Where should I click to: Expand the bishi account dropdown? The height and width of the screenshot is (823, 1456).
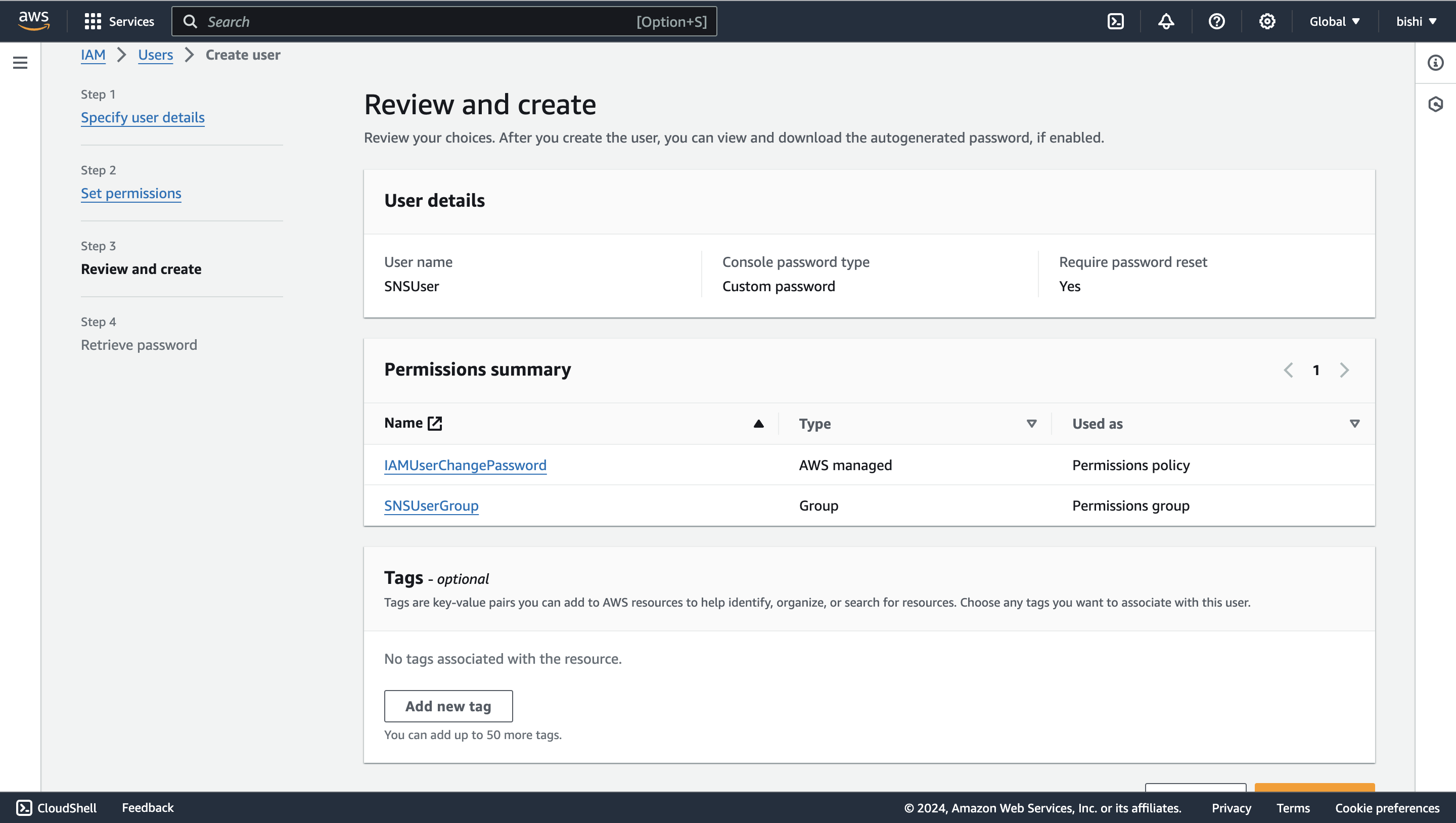(x=1416, y=21)
